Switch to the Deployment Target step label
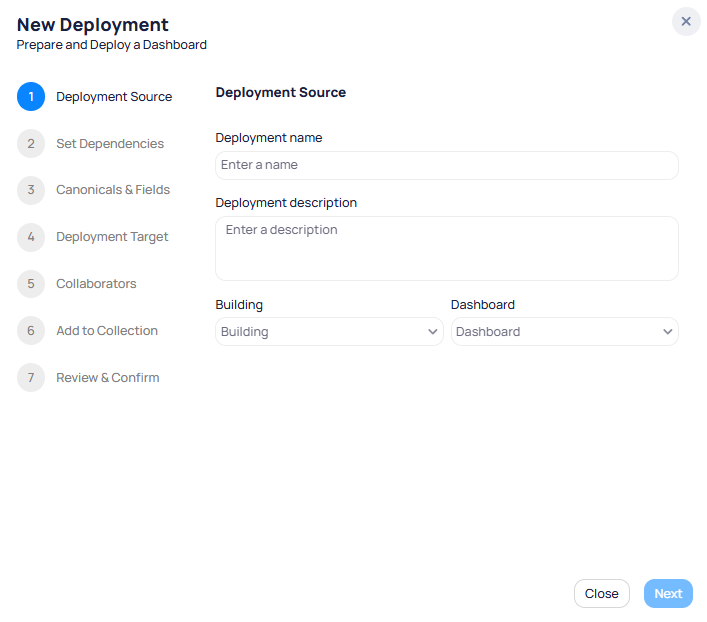Screen dimensions: 707x622 [x=112, y=237]
